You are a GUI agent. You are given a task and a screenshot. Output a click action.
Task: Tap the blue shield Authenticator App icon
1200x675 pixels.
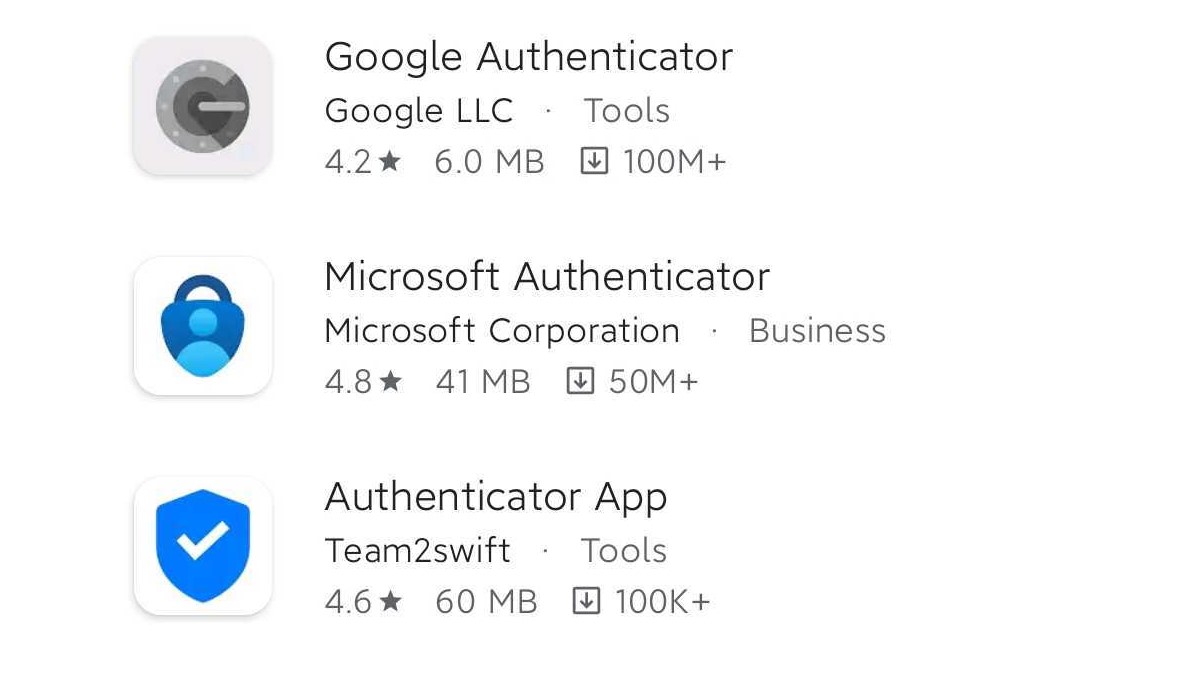pyautogui.click(x=202, y=546)
